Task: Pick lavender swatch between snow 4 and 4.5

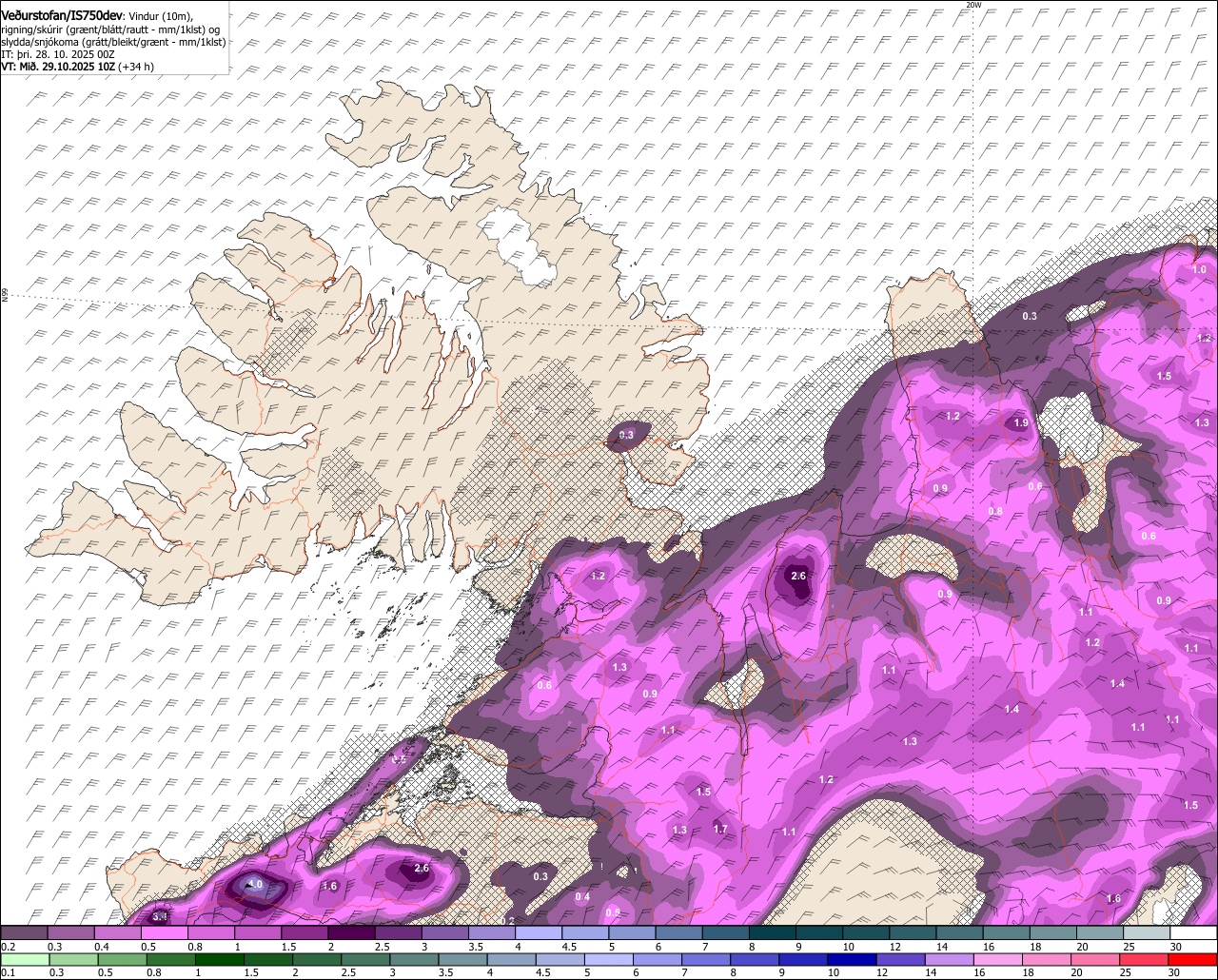Action: tap(539, 932)
